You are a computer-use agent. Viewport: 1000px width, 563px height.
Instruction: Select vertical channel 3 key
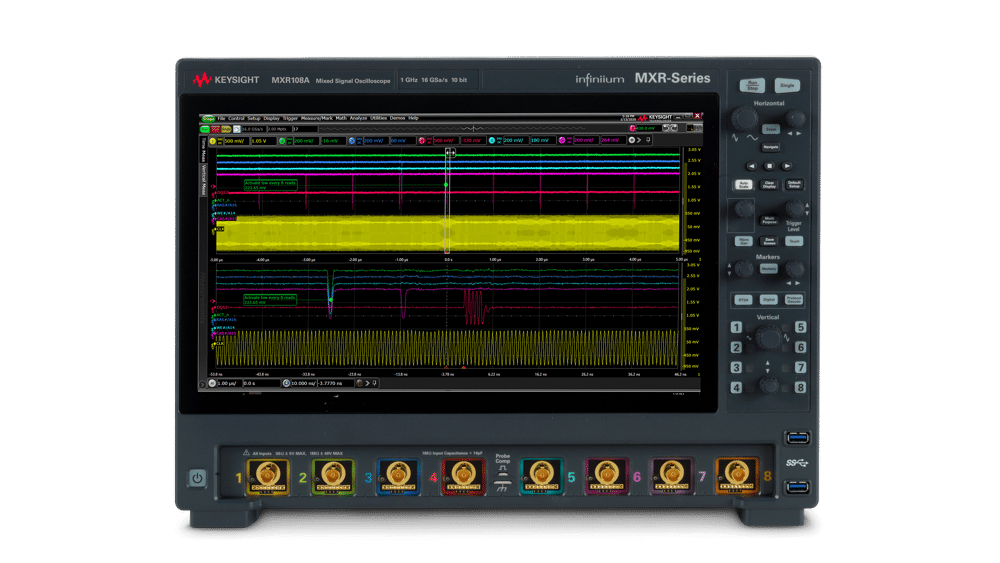(x=736, y=368)
